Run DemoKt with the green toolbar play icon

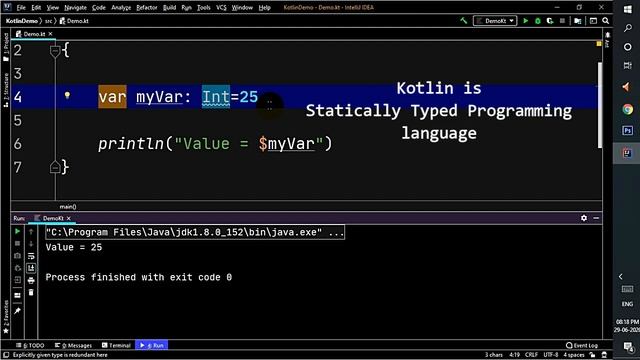point(525,21)
